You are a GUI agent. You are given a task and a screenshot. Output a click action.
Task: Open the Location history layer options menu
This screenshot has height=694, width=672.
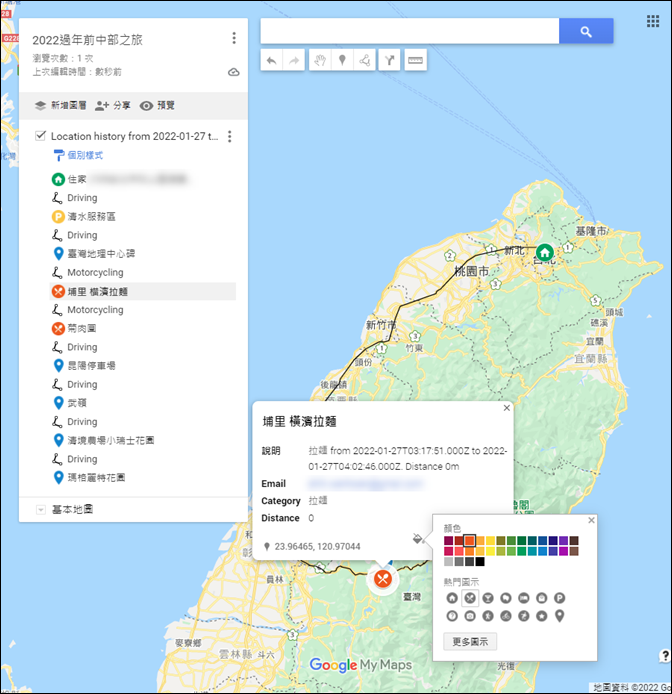229,136
